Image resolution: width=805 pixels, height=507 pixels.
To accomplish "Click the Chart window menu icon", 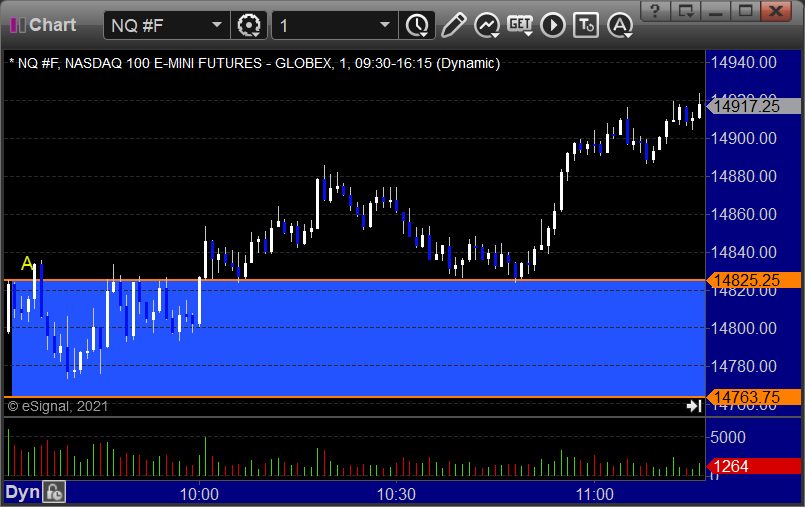I will pos(17,25).
